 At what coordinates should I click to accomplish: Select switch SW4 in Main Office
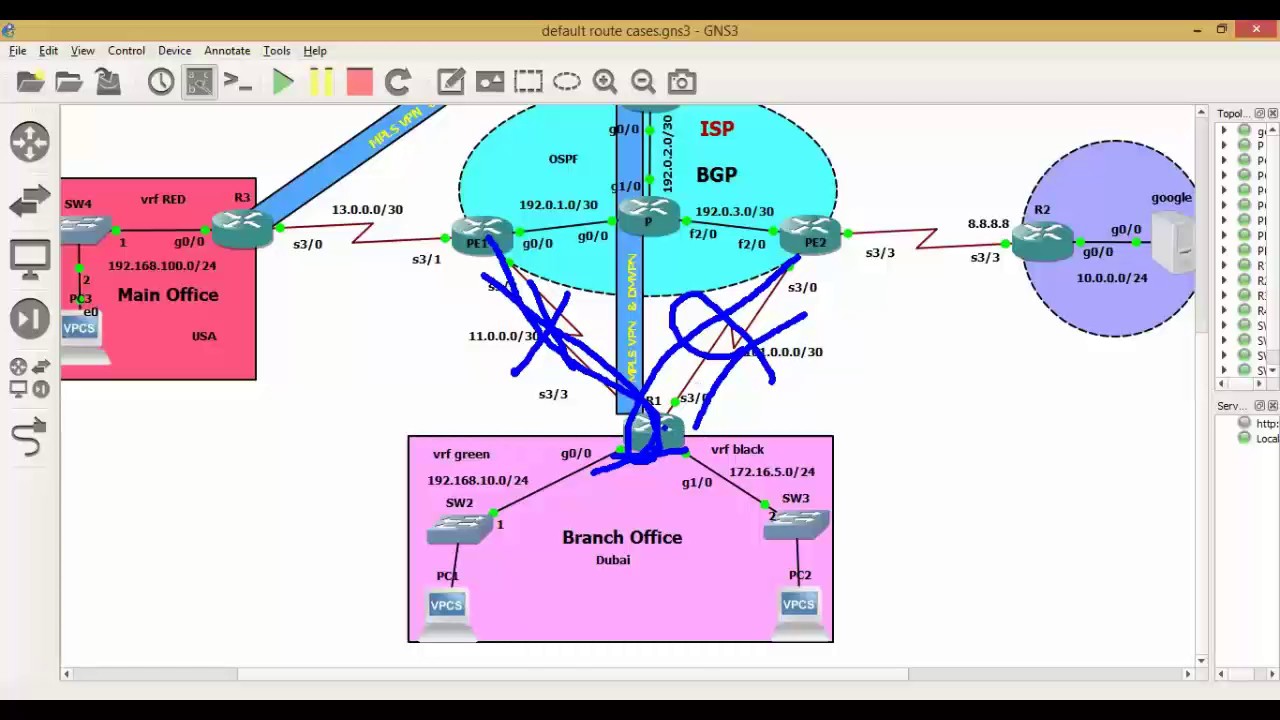(86, 231)
